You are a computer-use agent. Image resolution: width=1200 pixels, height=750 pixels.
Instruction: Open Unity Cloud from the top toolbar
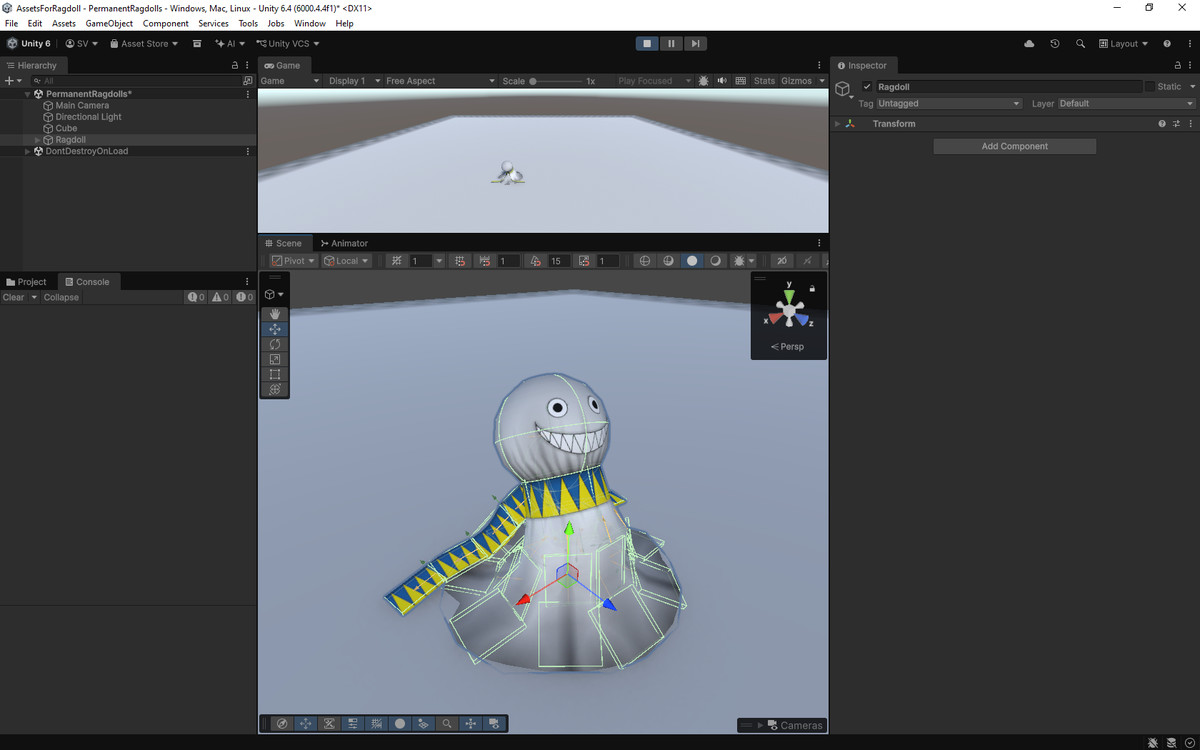click(1030, 44)
